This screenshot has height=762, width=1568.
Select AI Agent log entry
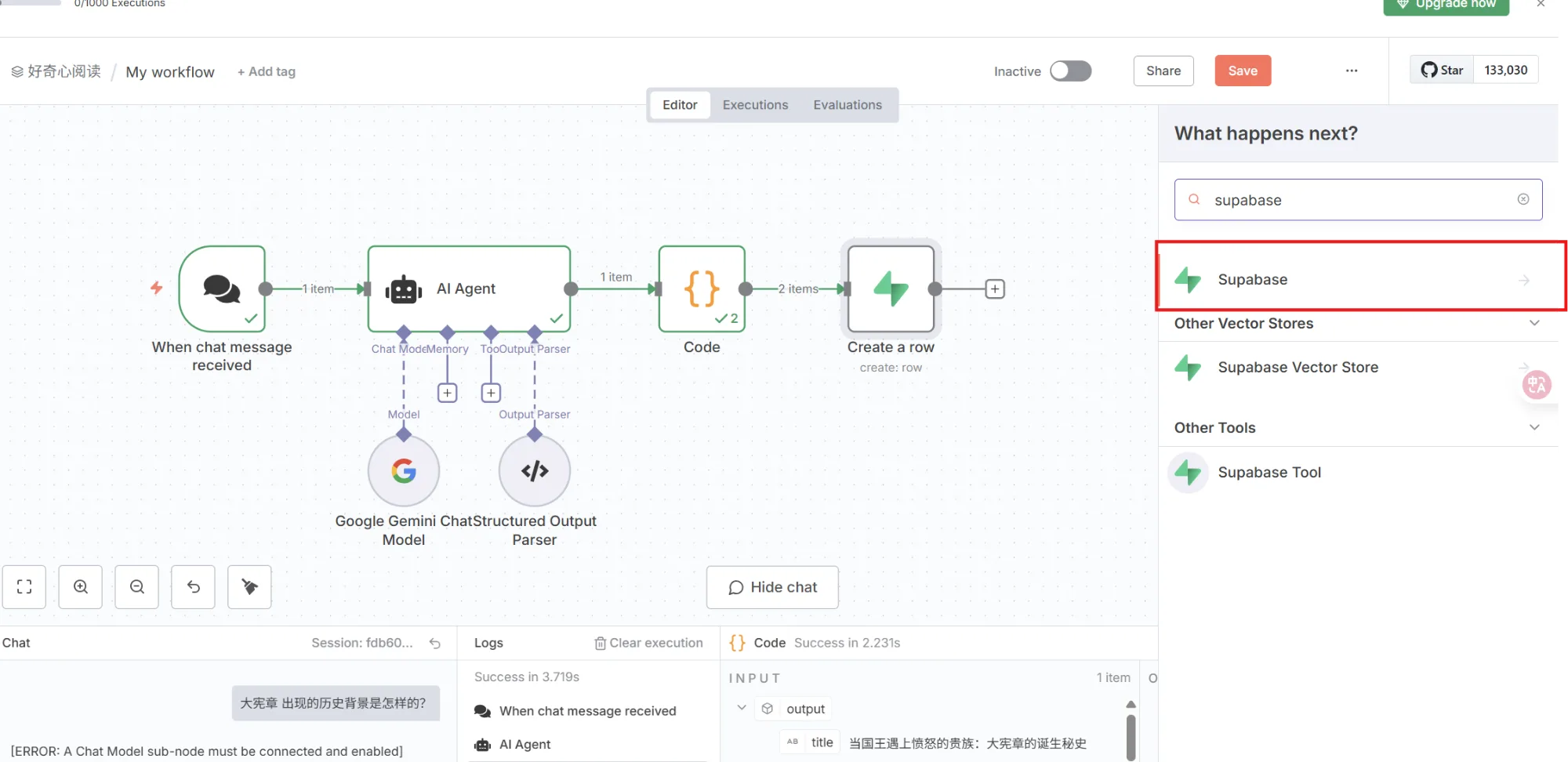[x=588, y=745]
